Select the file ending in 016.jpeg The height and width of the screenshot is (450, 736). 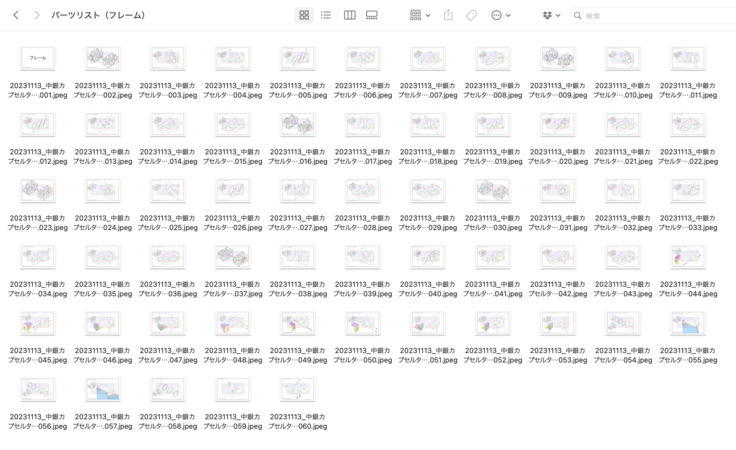pyautogui.click(x=298, y=125)
